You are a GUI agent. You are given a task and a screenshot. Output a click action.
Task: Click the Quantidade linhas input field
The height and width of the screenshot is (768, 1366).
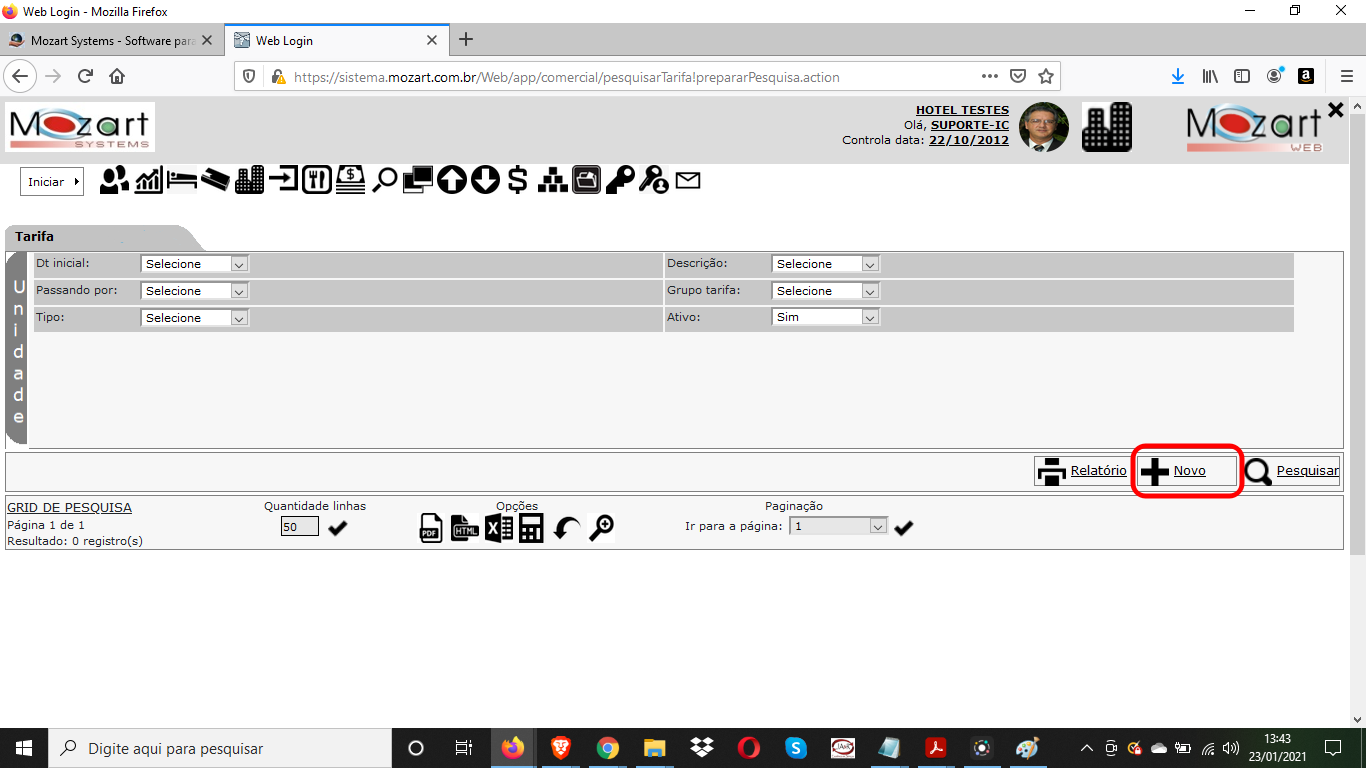pos(300,526)
